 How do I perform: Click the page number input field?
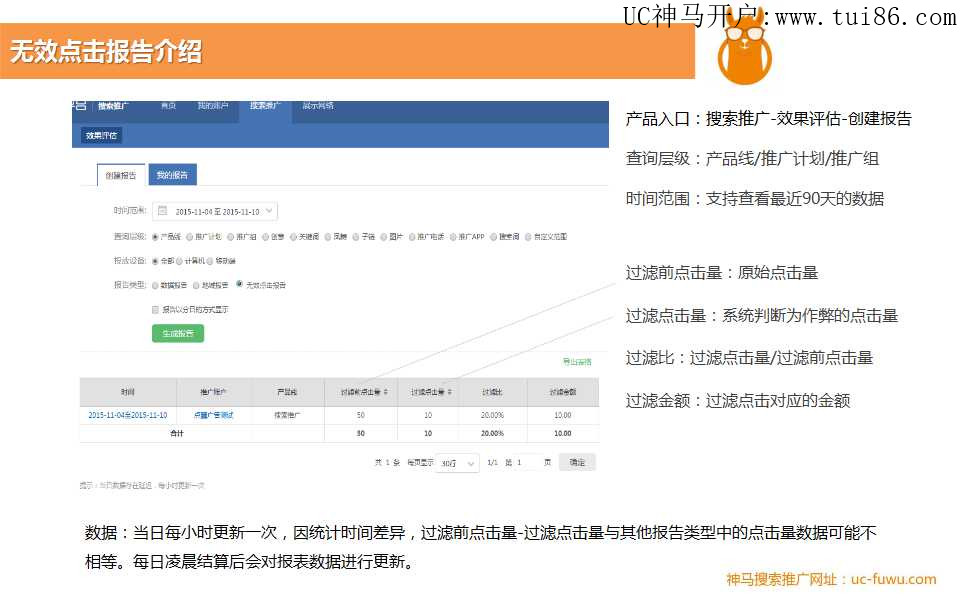pos(526,463)
